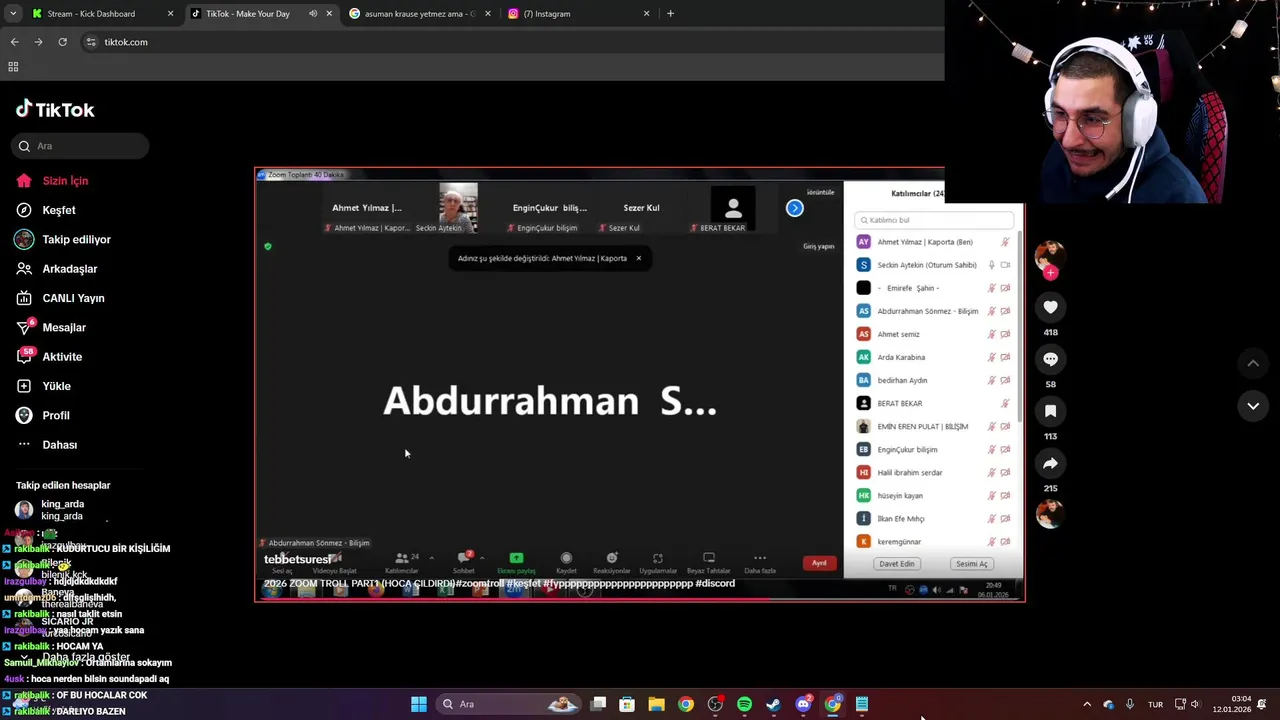Click the Windows taskbar Ara search box
This screenshot has height=720, width=1280.
coord(508,704)
